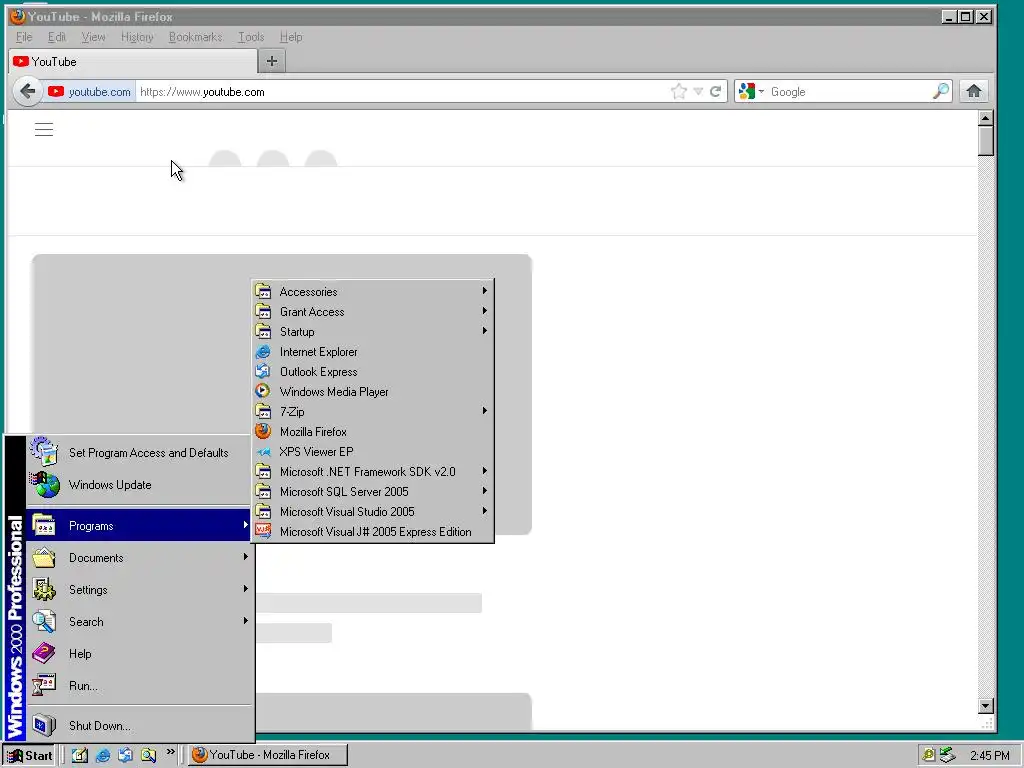Click the Start button
The width and height of the screenshot is (1024, 768).
29,755
